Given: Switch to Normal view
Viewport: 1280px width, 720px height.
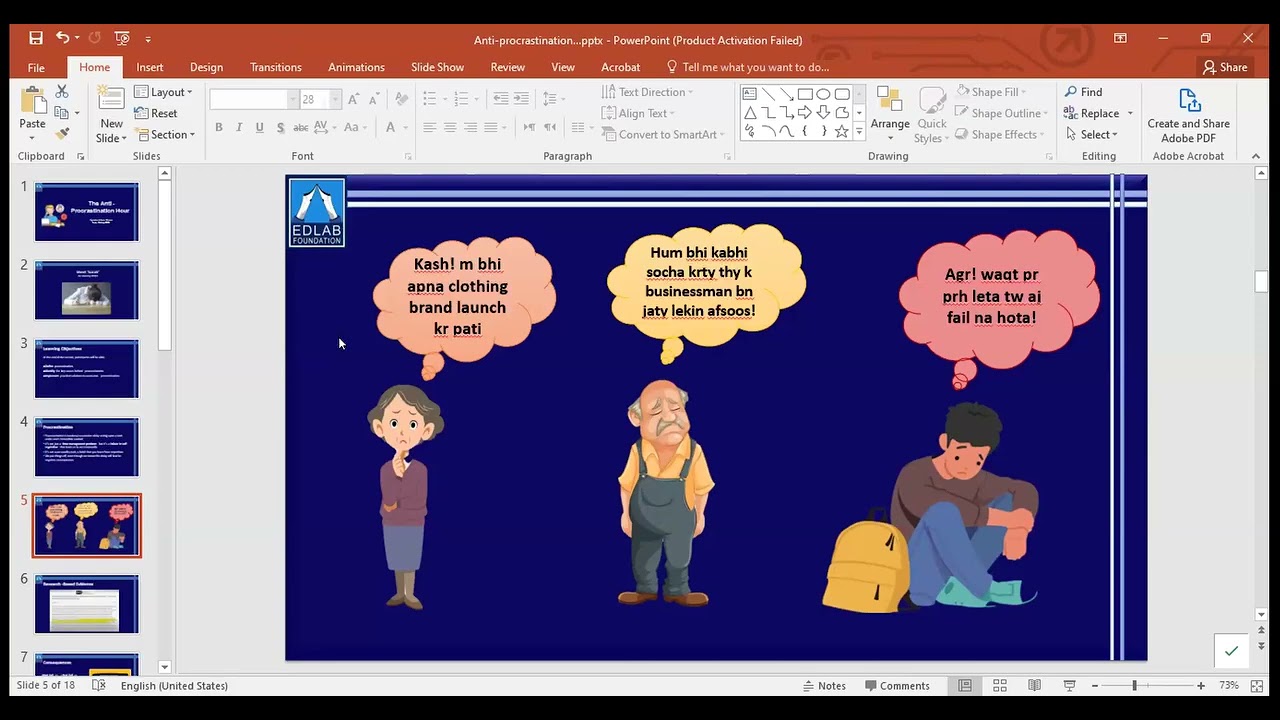Looking at the screenshot, I should (x=965, y=685).
